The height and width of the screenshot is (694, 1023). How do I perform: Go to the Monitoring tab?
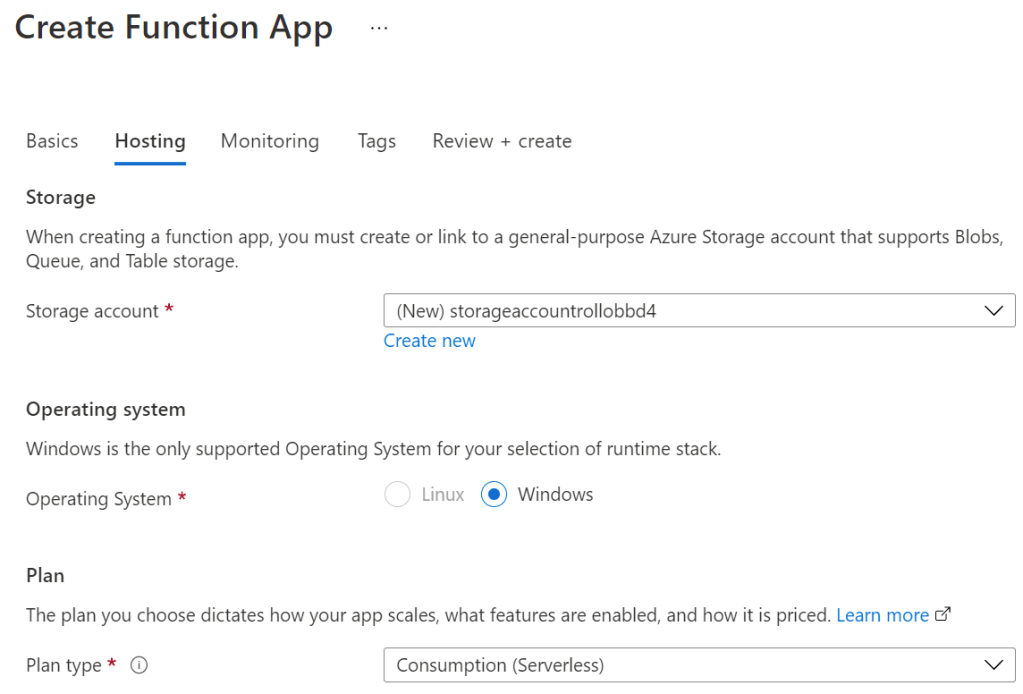coord(270,141)
